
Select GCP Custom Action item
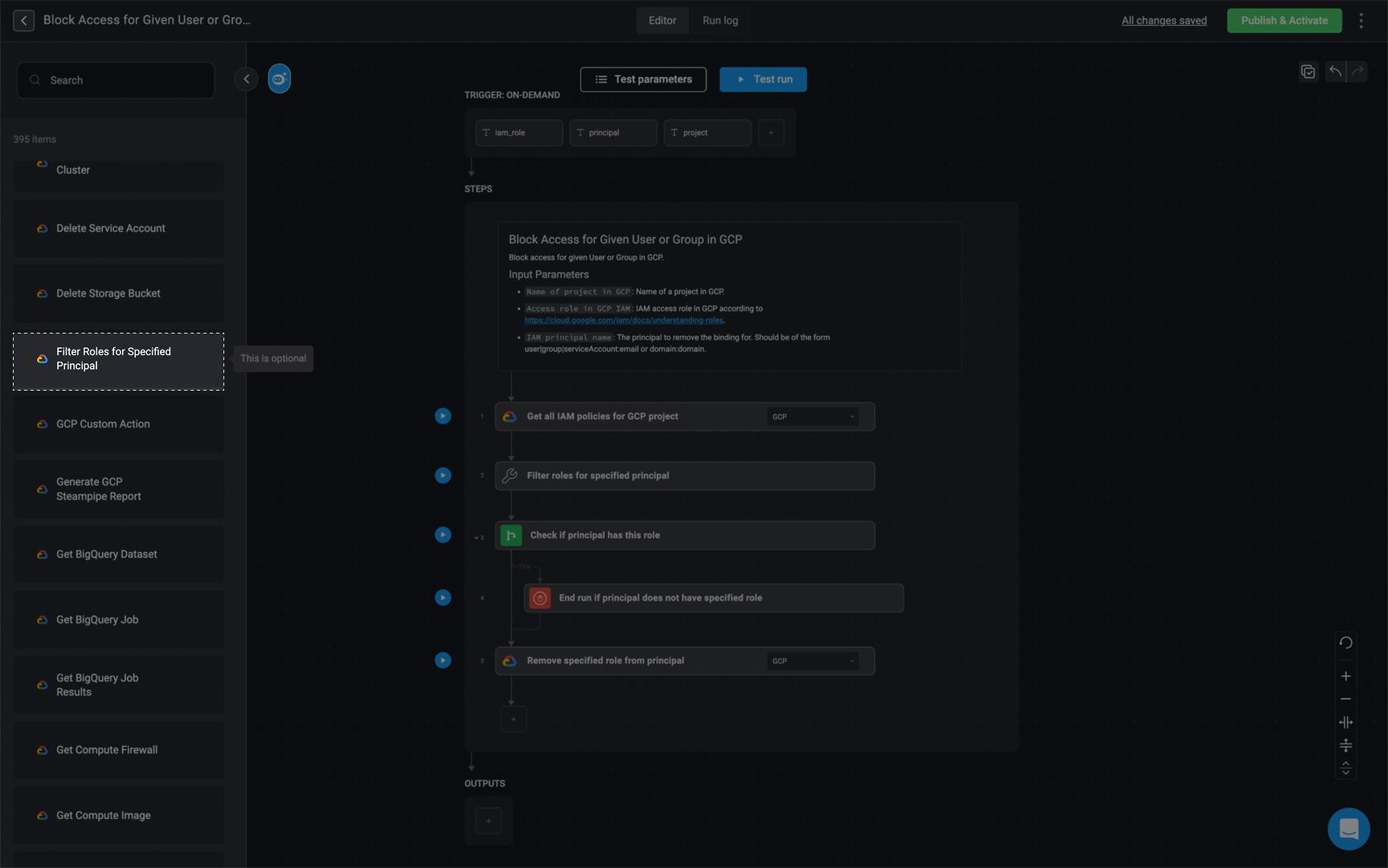[118, 424]
